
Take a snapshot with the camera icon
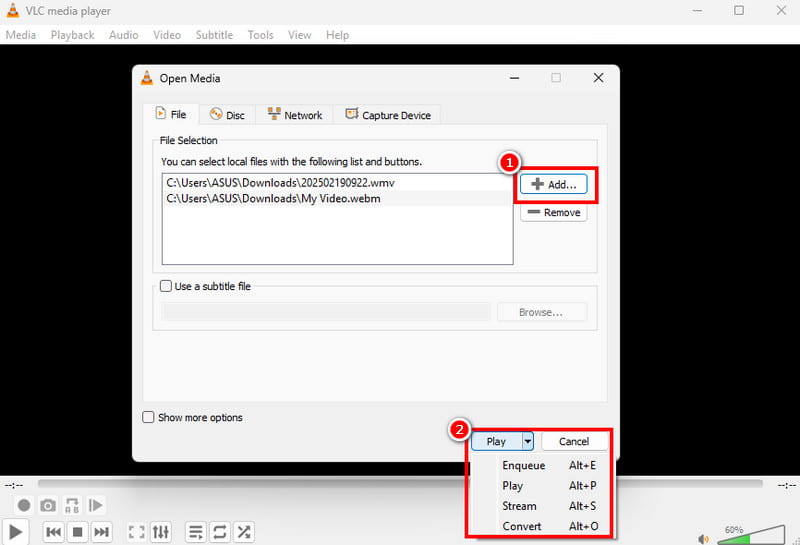[48, 505]
